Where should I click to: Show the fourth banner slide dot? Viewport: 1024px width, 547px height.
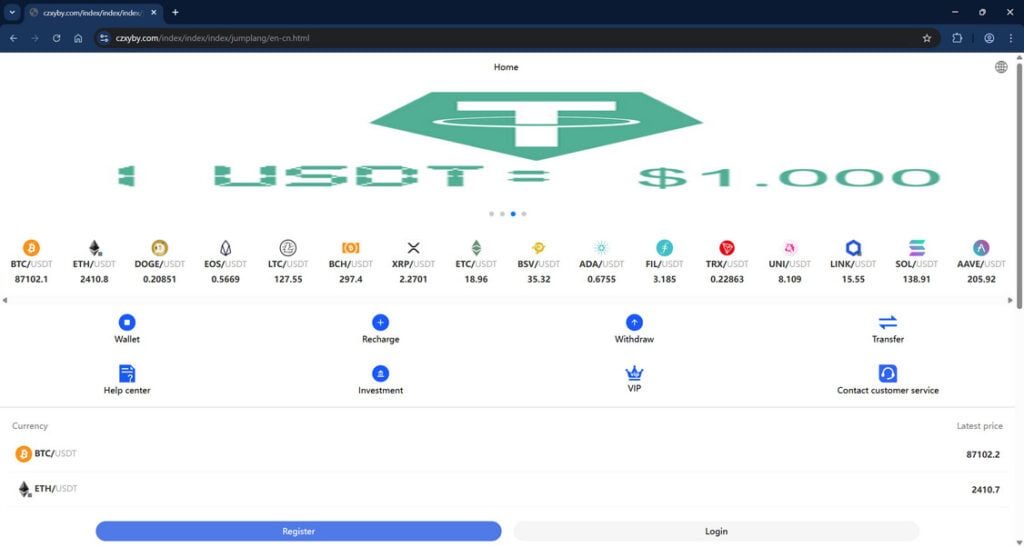point(524,214)
